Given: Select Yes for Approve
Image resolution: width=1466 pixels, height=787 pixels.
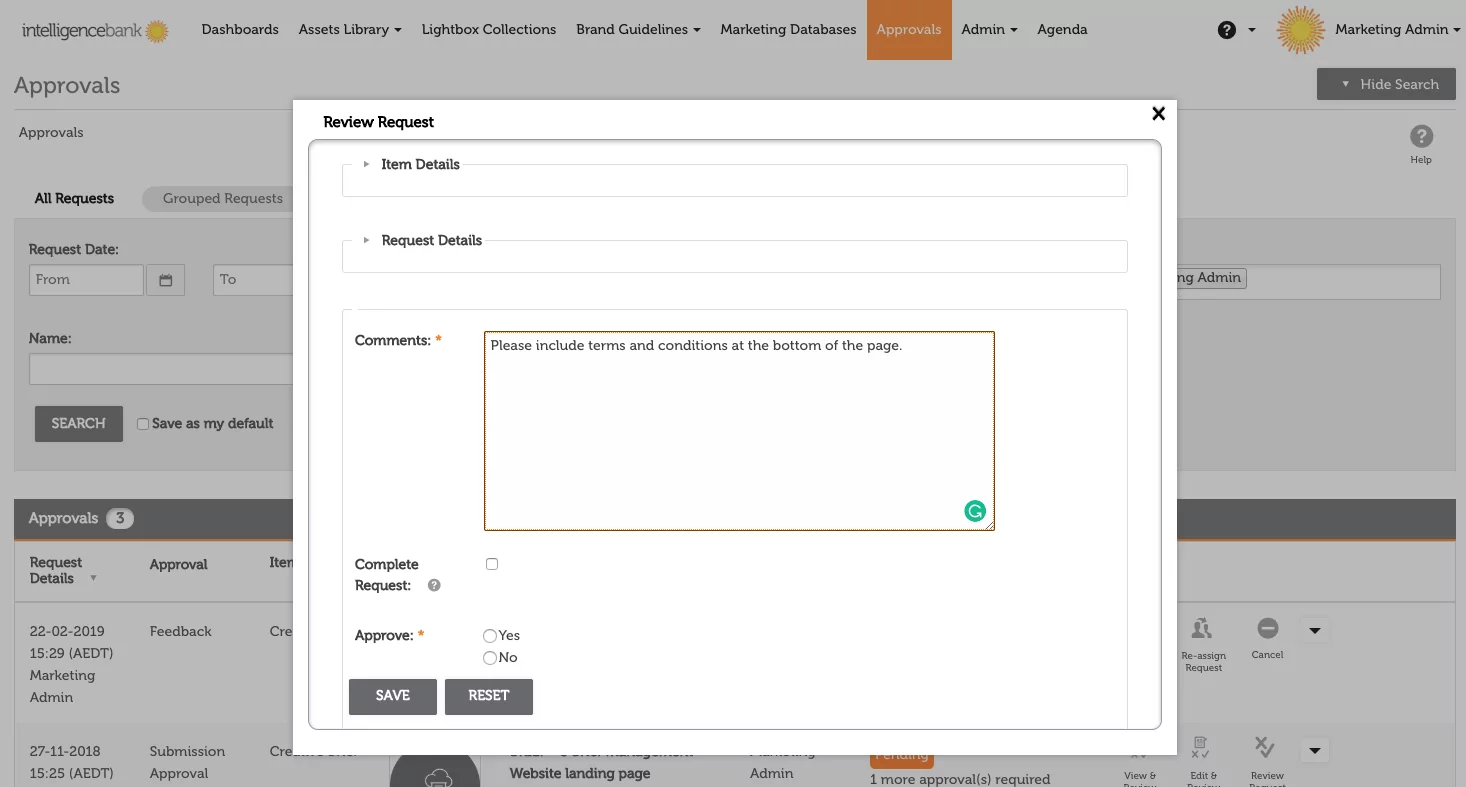Looking at the screenshot, I should click(490, 636).
